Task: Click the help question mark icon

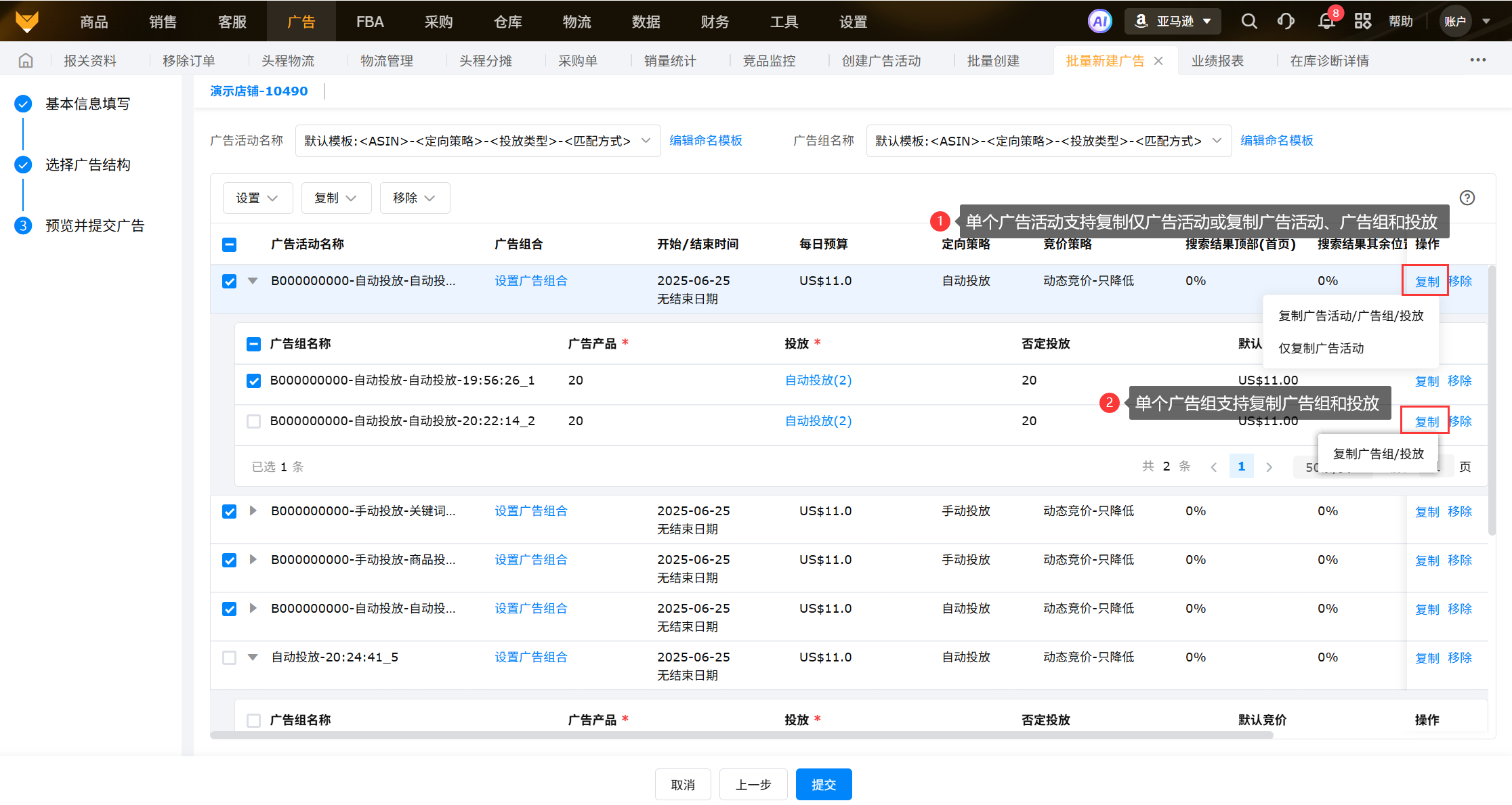Action: [1467, 198]
